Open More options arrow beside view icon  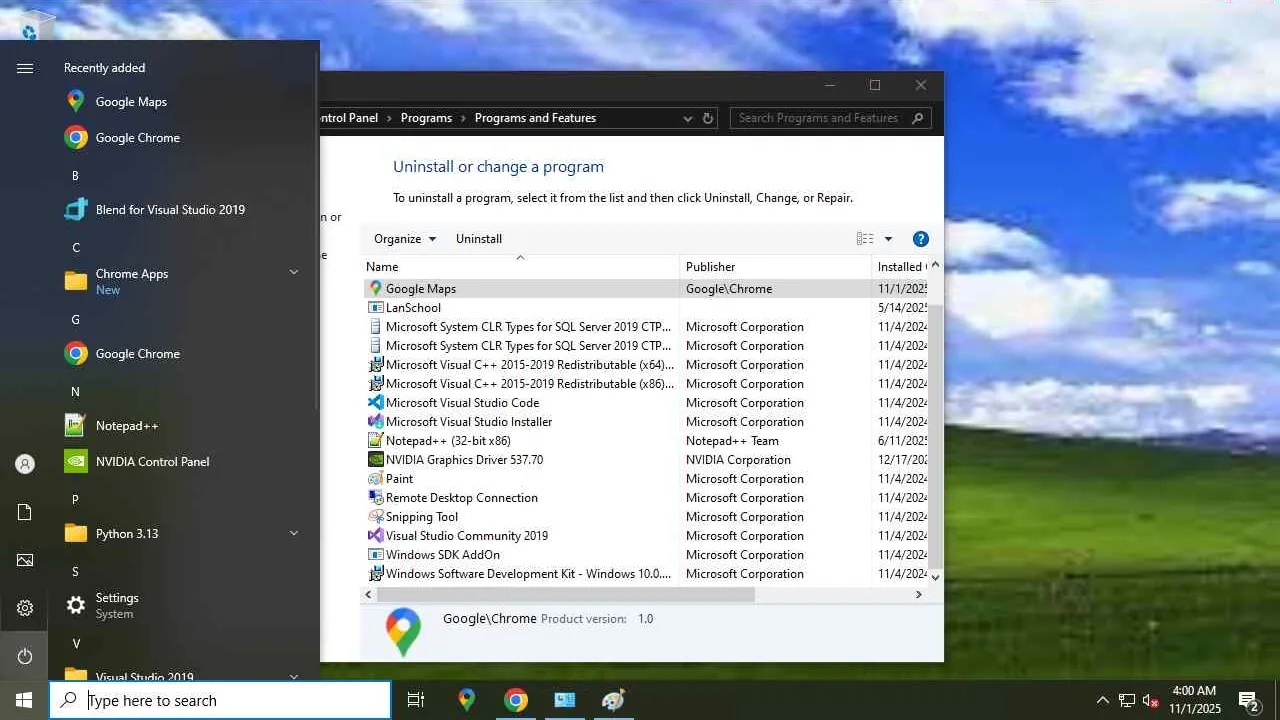(888, 239)
